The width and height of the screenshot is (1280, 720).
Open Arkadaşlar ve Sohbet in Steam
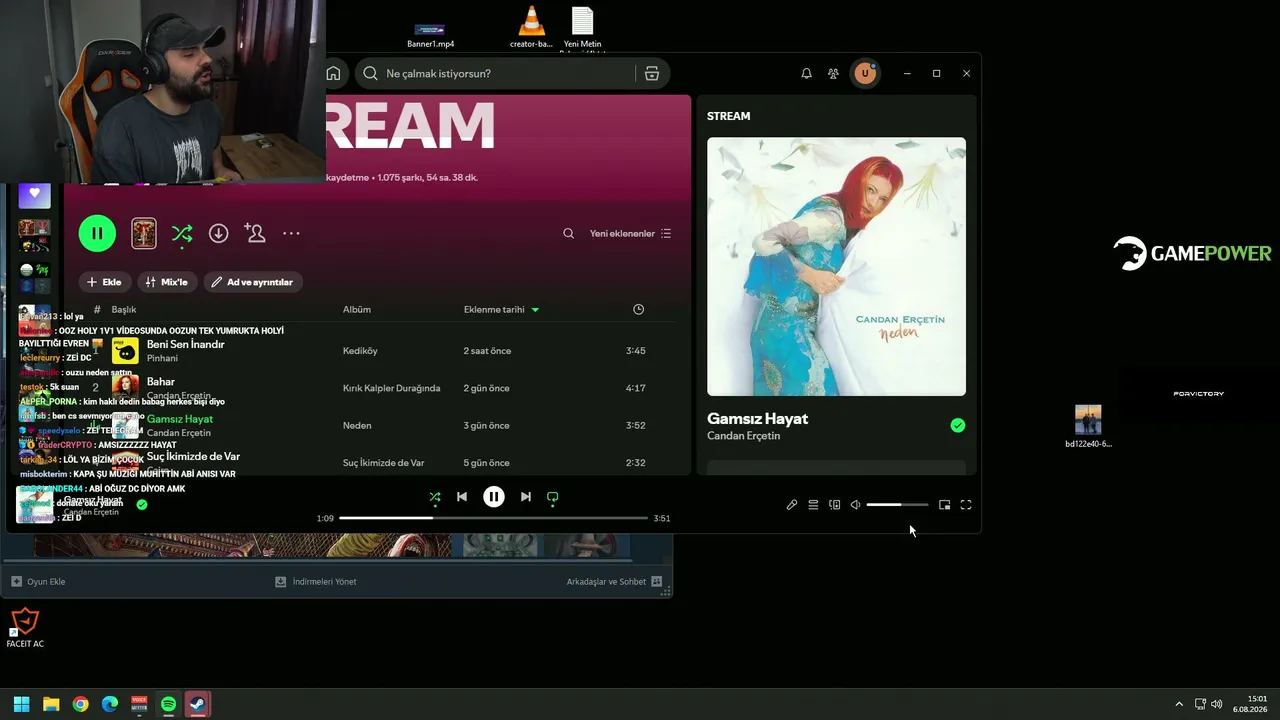point(614,581)
